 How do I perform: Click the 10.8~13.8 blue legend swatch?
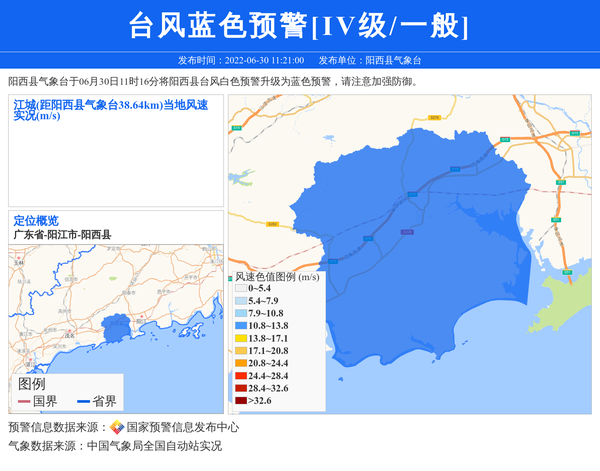[x=240, y=326]
